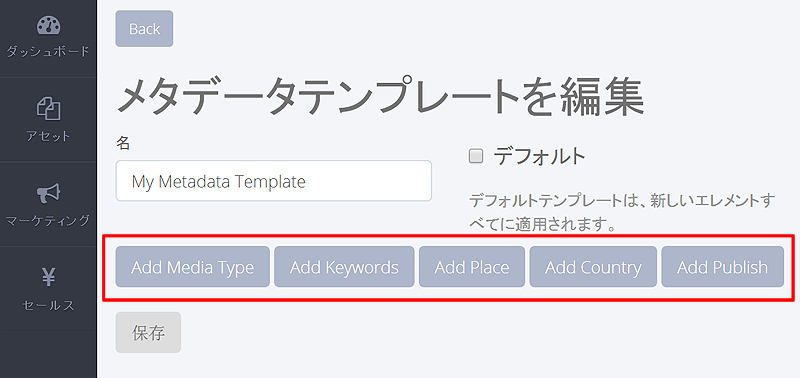Click Add Keywords button
The width and height of the screenshot is (800, 378).
(344, 267)
